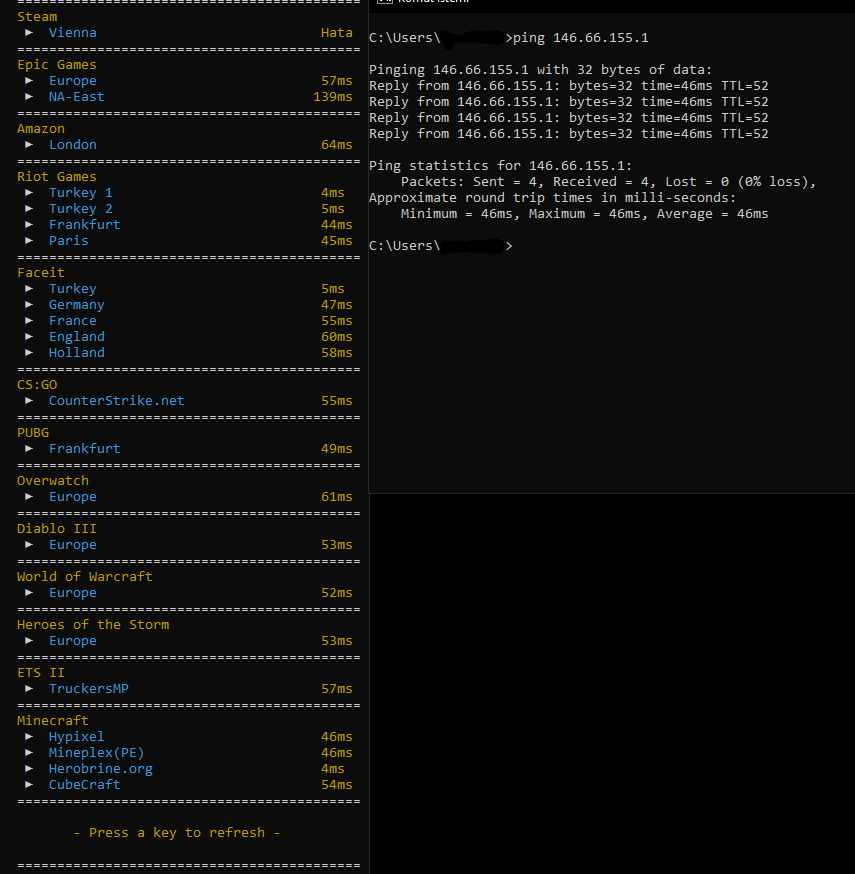Expand the Holland entry arrow
The image size is (855, 874).
pyautogui.click(x=29, y=353)
